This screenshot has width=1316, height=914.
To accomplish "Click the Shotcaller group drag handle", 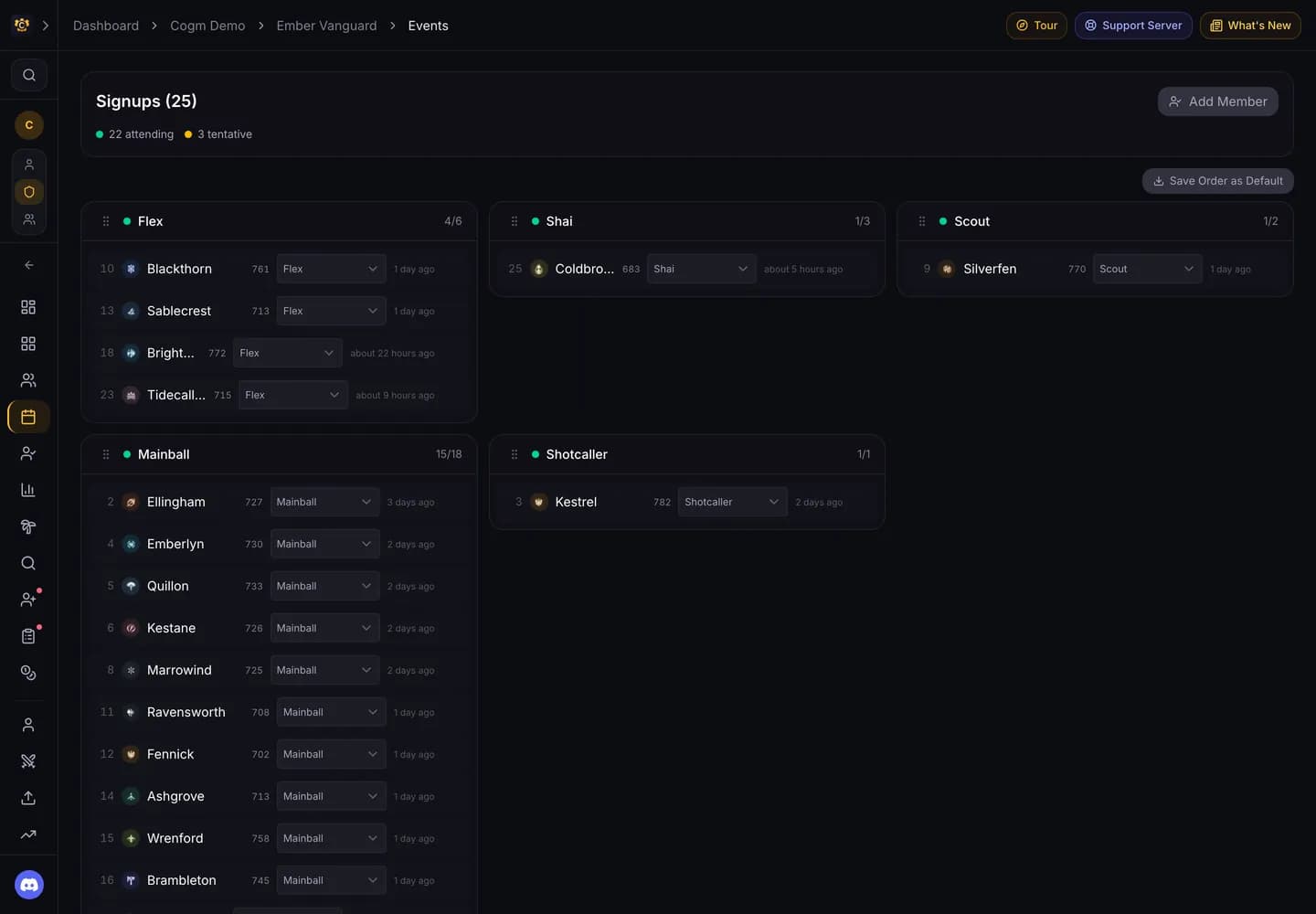I will (515, 454).
